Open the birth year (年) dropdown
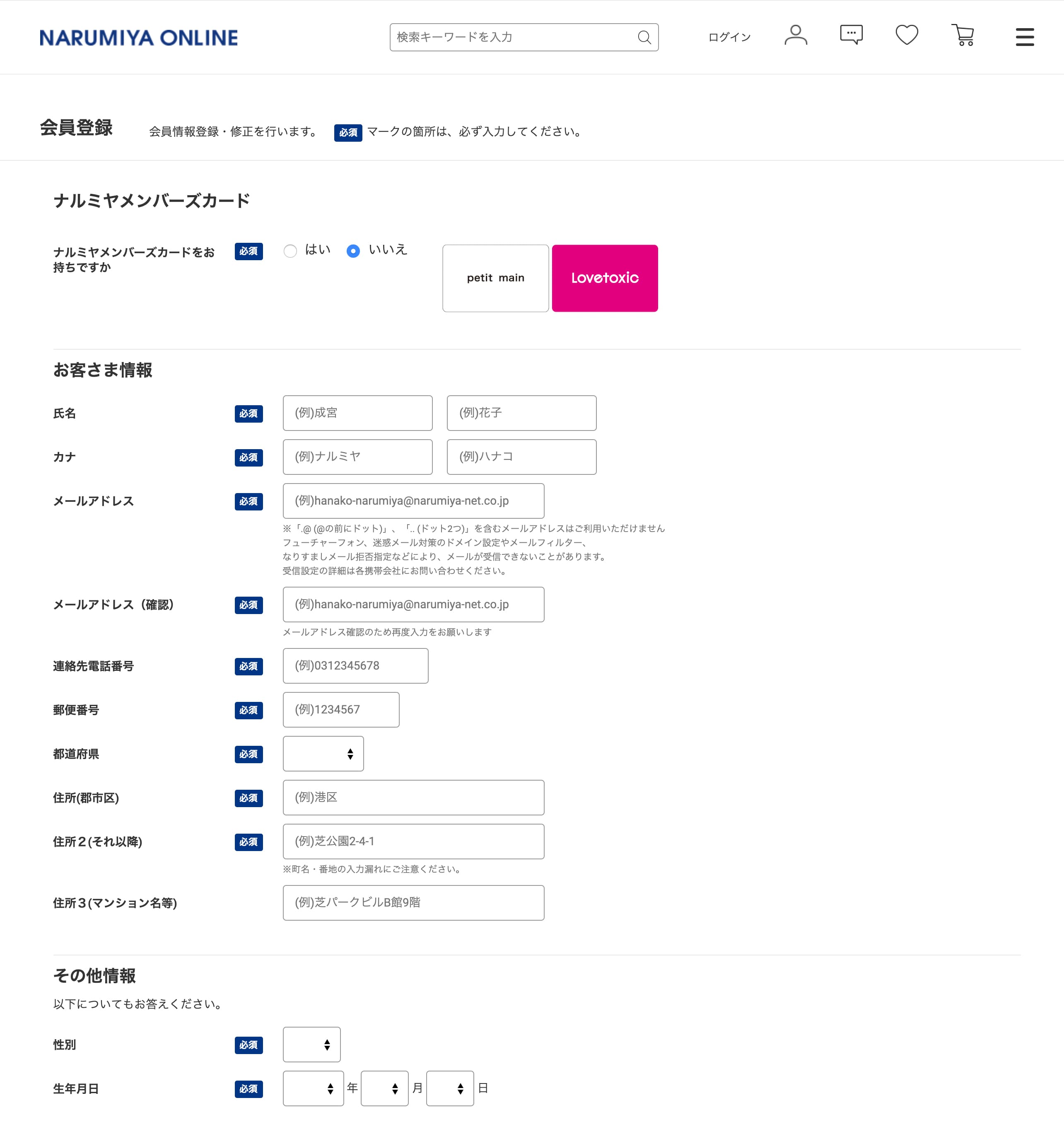Viewport: 1064px width, 1127px height. click(313, 1088)
